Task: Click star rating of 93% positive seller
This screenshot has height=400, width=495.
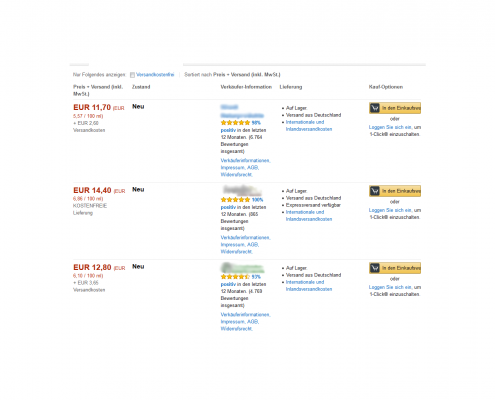Action: [235, 277]
